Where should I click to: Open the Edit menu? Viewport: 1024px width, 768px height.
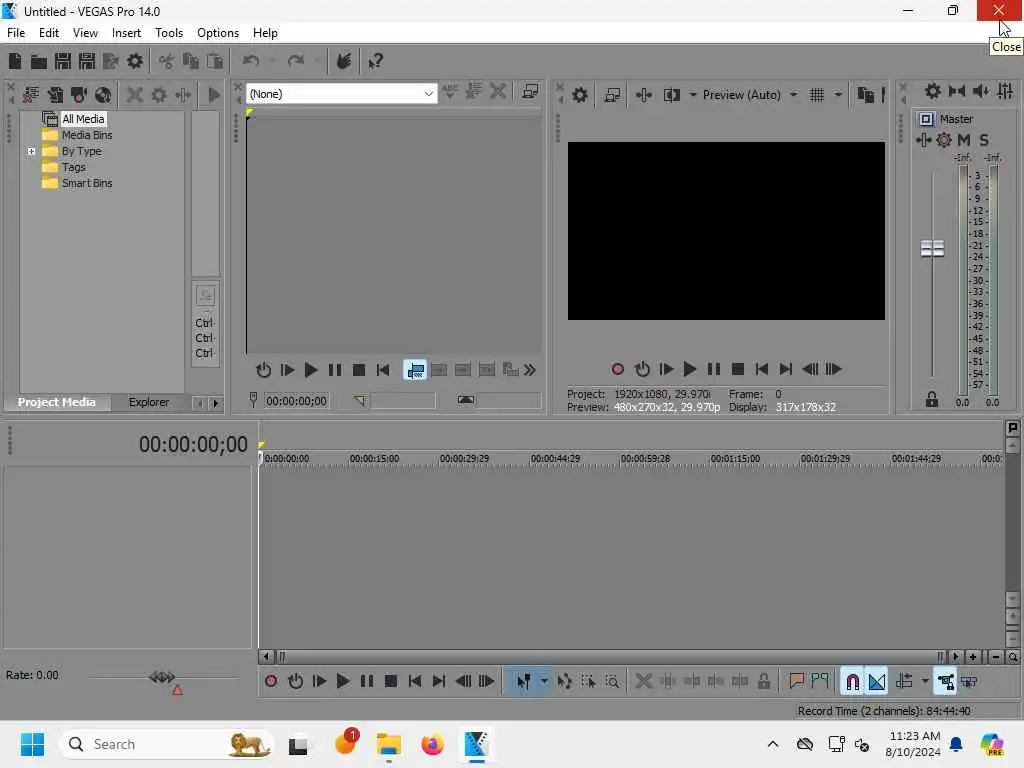point(49,33)
